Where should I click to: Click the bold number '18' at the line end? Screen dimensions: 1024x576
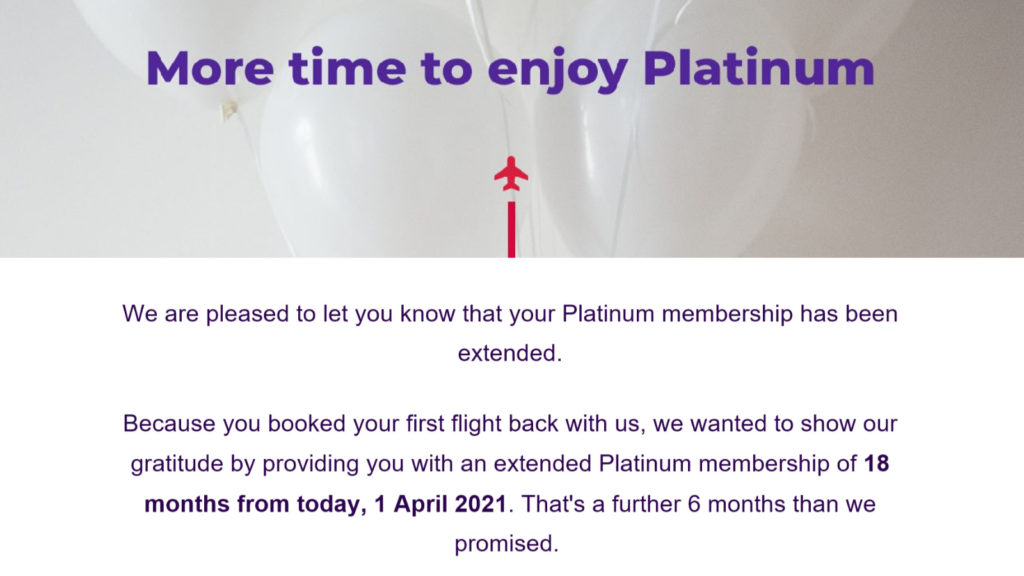tap(876, 464)
